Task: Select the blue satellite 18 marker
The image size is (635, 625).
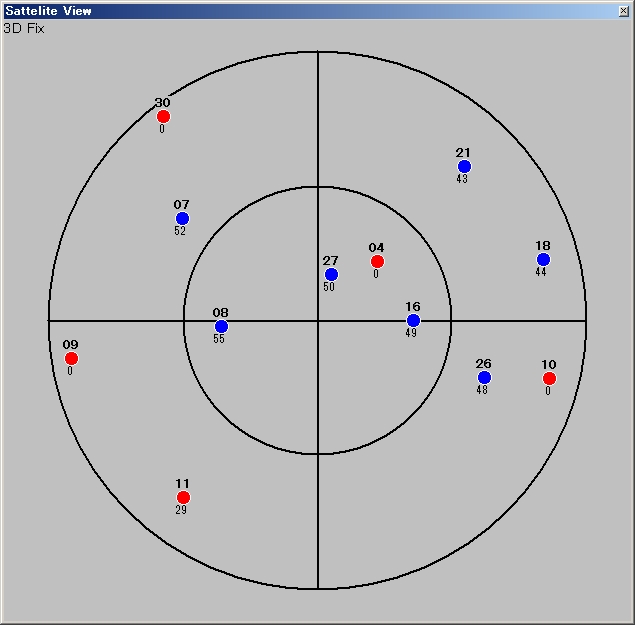Action: (x=543, y=260)
